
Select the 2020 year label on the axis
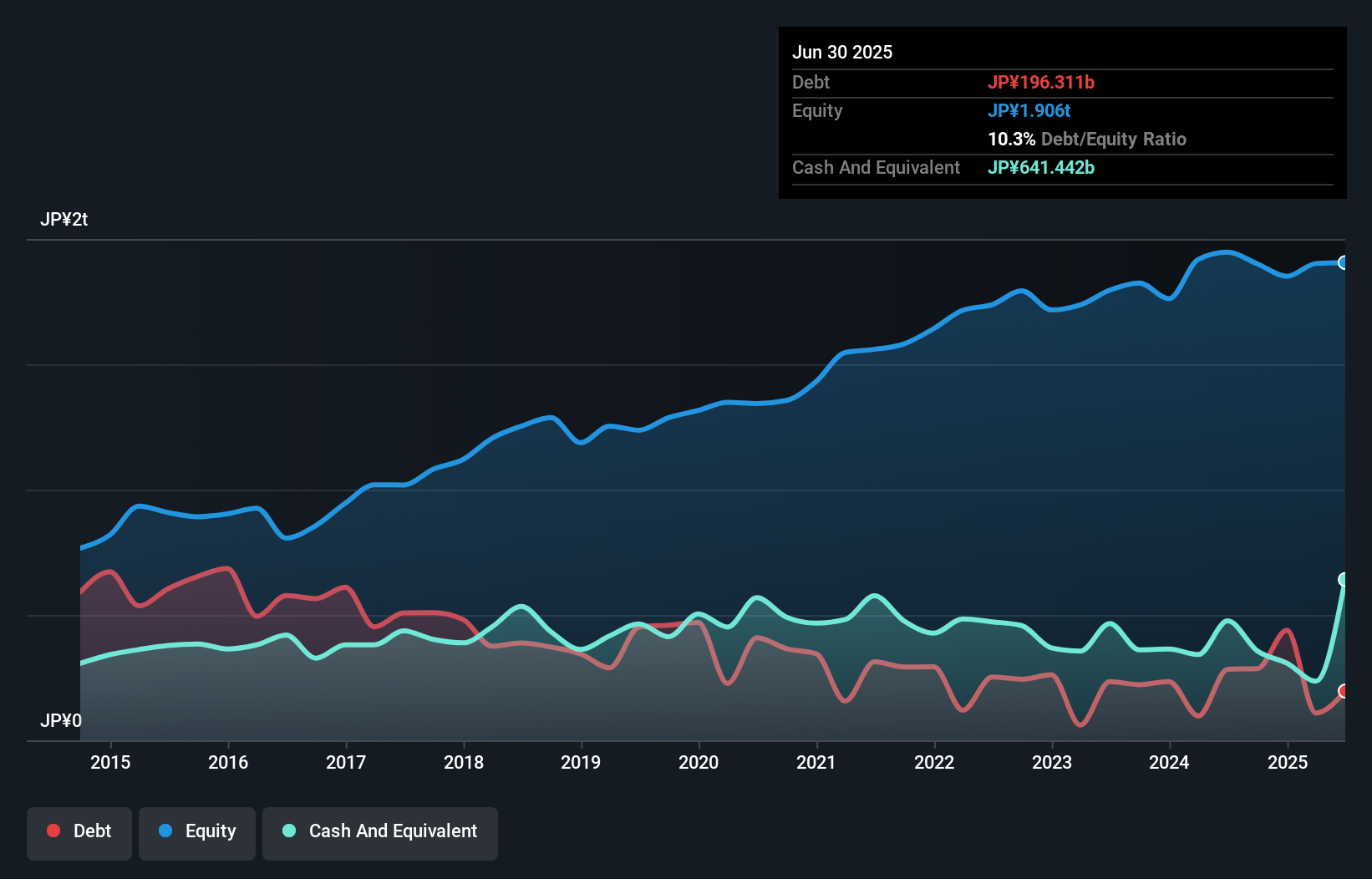point(699,762)
